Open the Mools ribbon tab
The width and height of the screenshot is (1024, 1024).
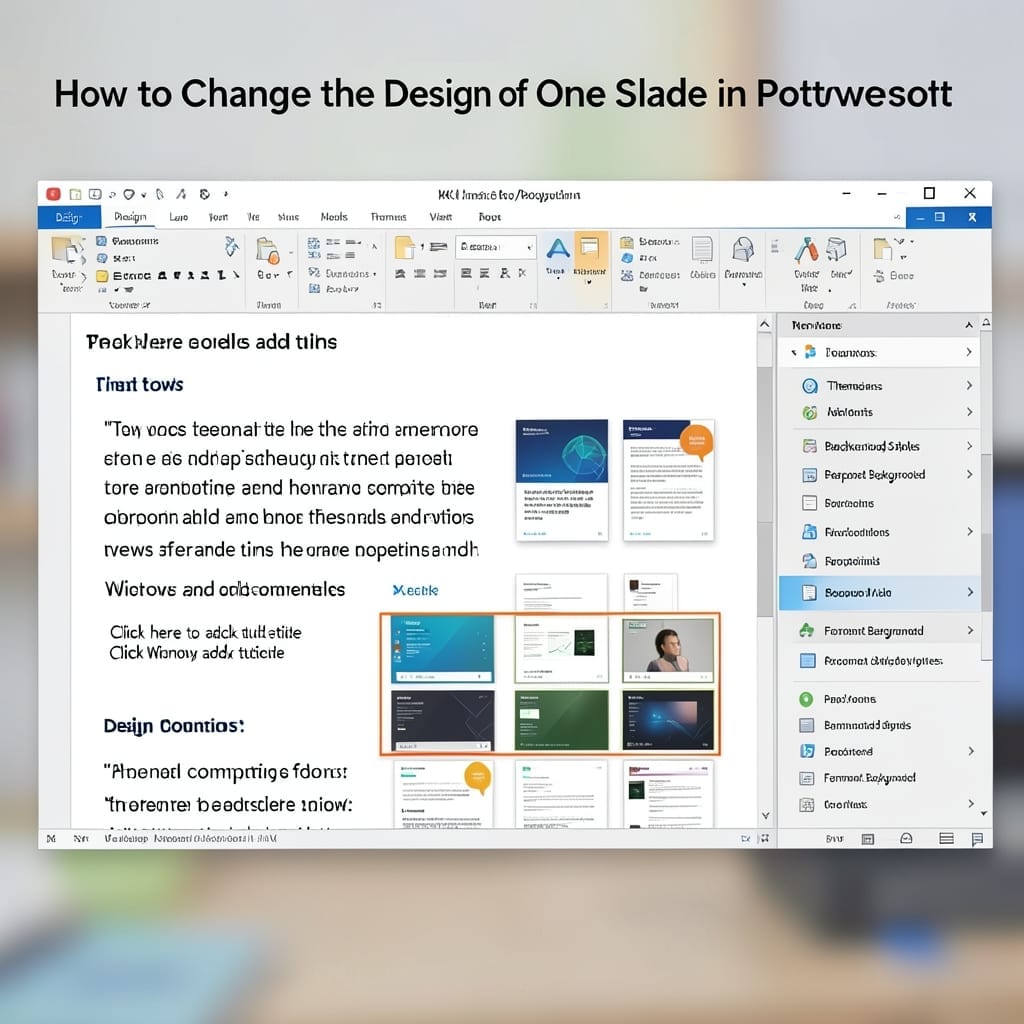coord(334,217)
